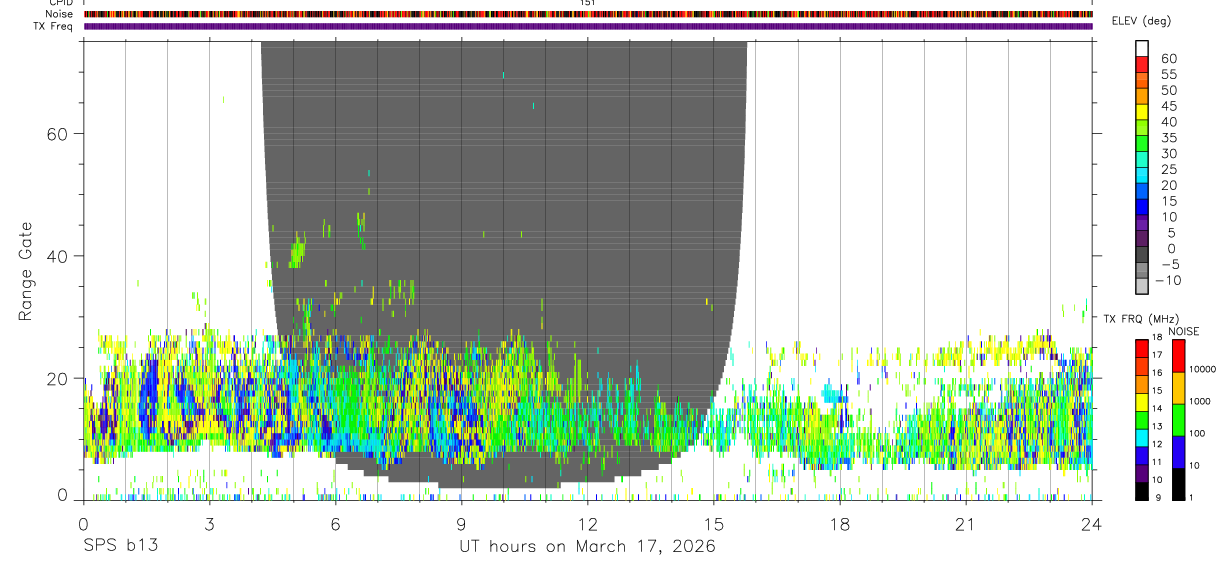Image resolution: width=1228 pixels, height=567 pixels.
Task: Click the purple TX Freq strip above plot
Action: tap(588, 26)
